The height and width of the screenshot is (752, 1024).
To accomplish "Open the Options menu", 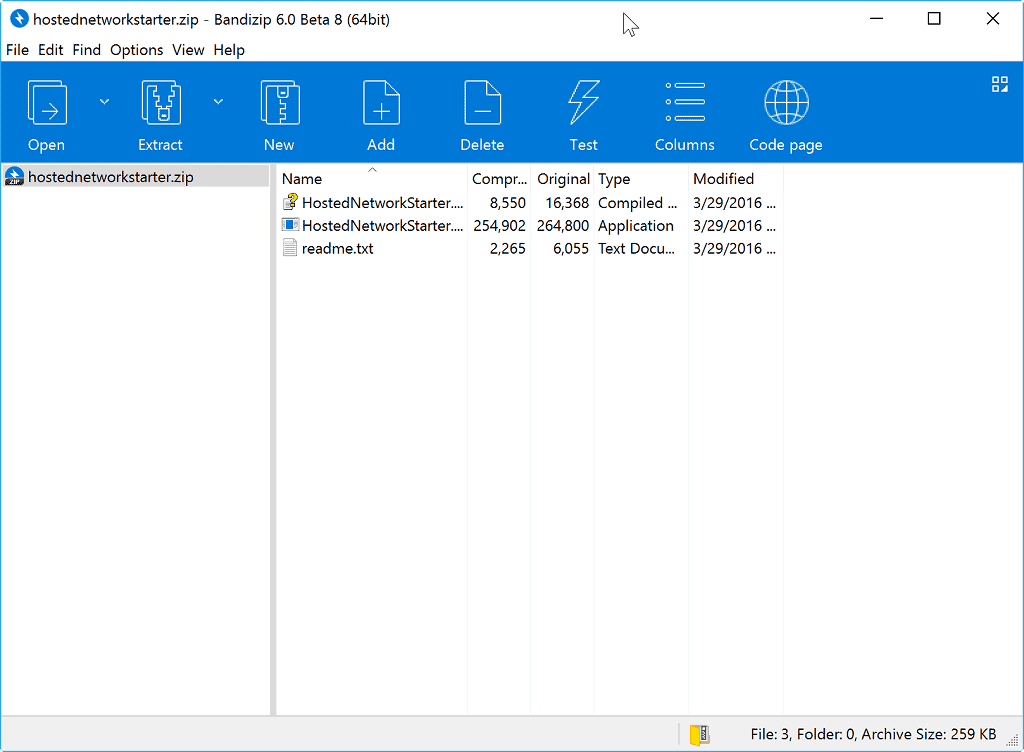I will click(x=136, y=49).
